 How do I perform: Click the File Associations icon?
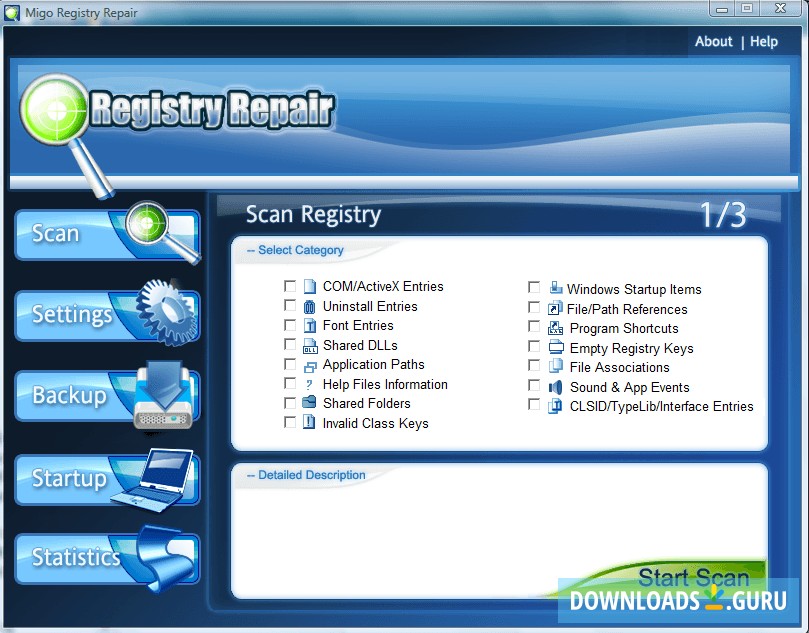coord(556,366)
